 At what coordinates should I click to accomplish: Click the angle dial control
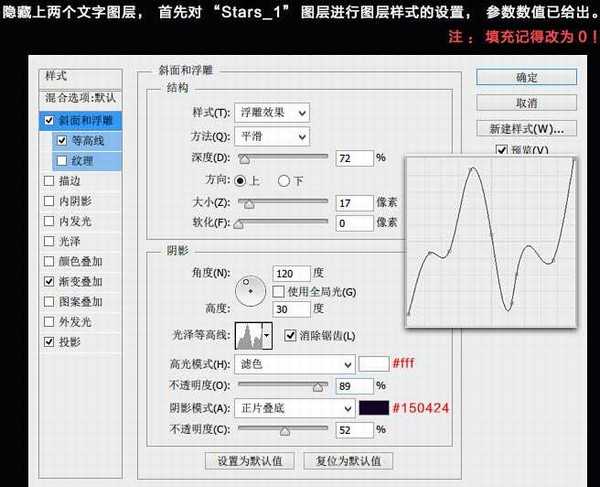pyautogui.click(x=251, y=289)
